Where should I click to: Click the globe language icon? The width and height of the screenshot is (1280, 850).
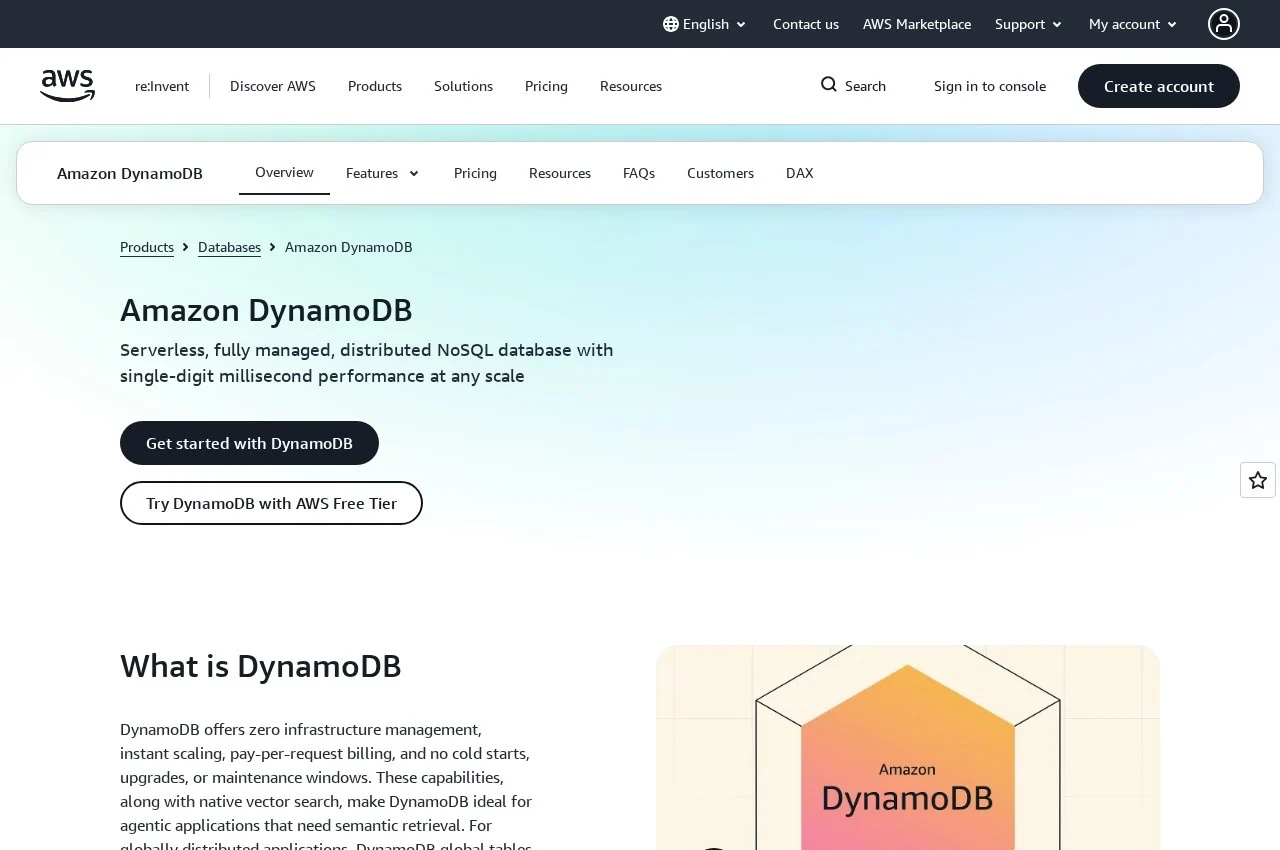pos(671,24)
